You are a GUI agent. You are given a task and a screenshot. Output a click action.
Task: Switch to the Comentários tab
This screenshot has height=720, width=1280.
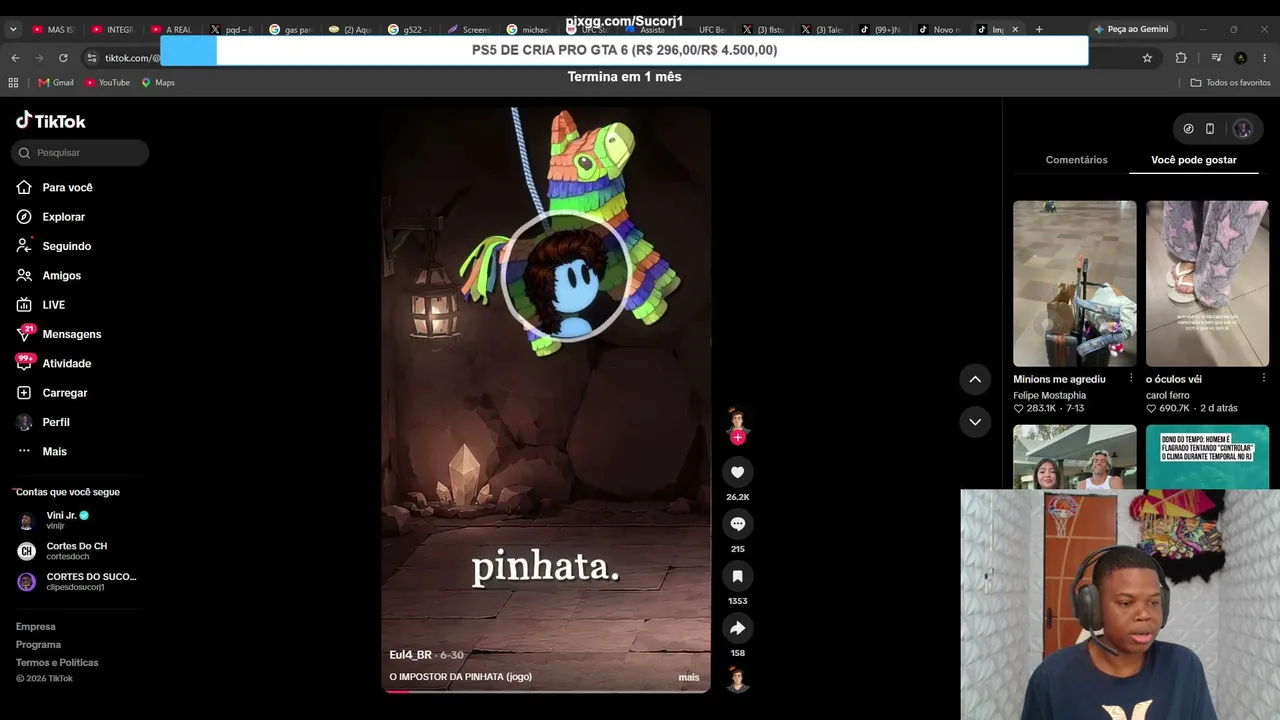(1076, 160)
